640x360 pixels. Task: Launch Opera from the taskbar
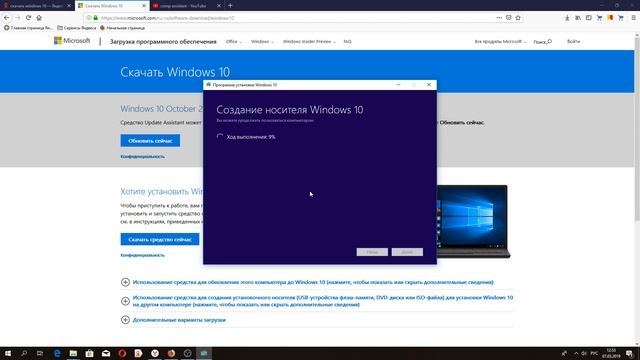click(x=122, y=353)
